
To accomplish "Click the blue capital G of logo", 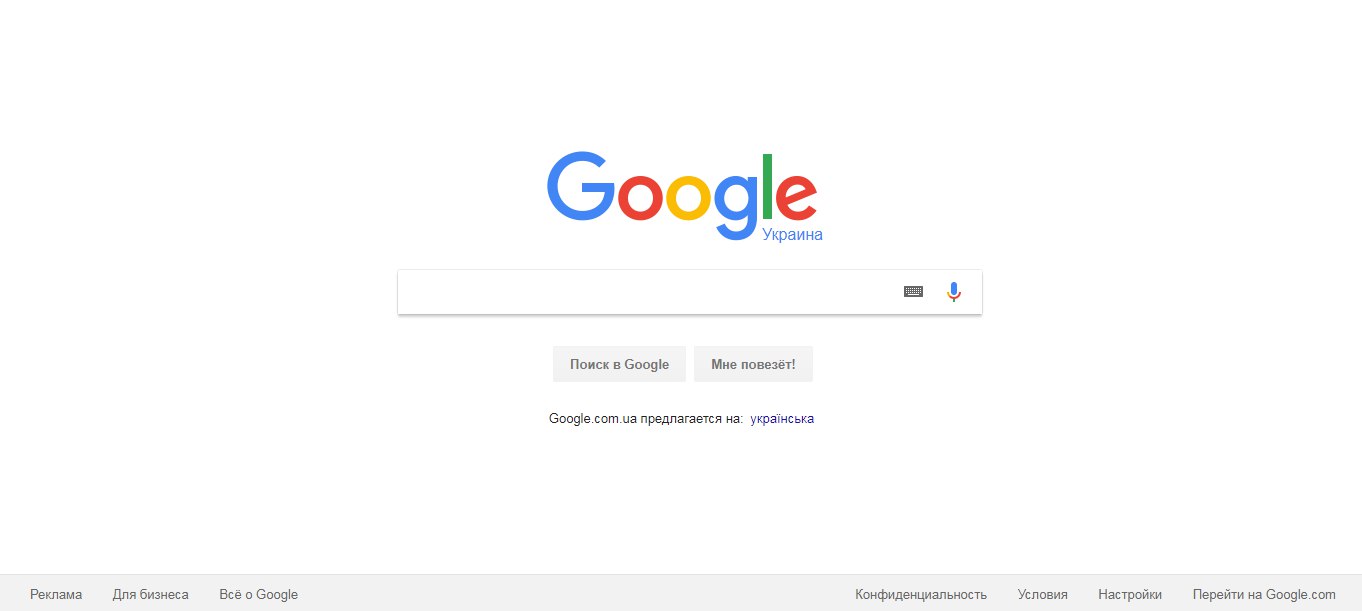I will 581,186.
